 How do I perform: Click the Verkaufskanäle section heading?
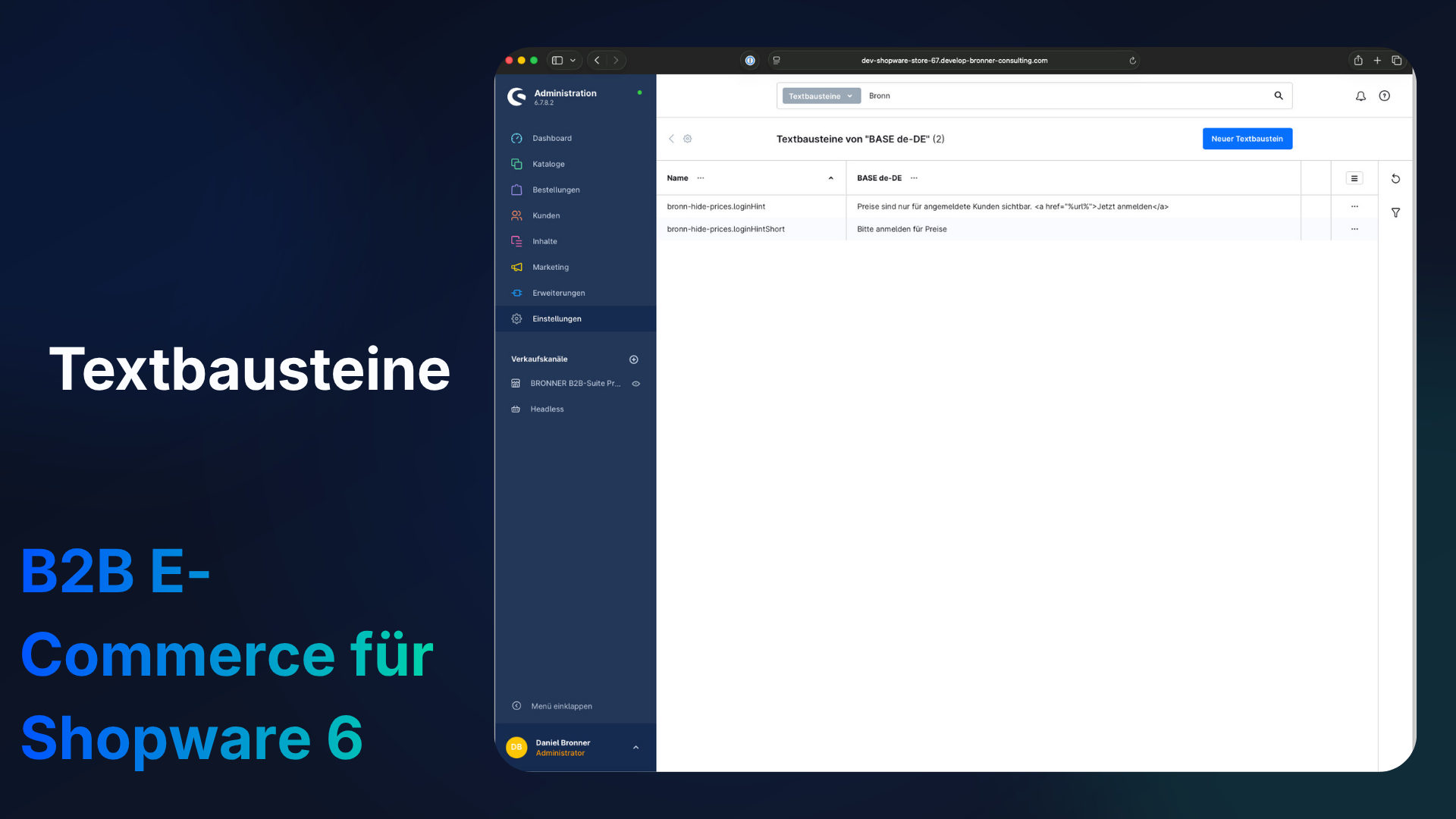click(539, 359)
